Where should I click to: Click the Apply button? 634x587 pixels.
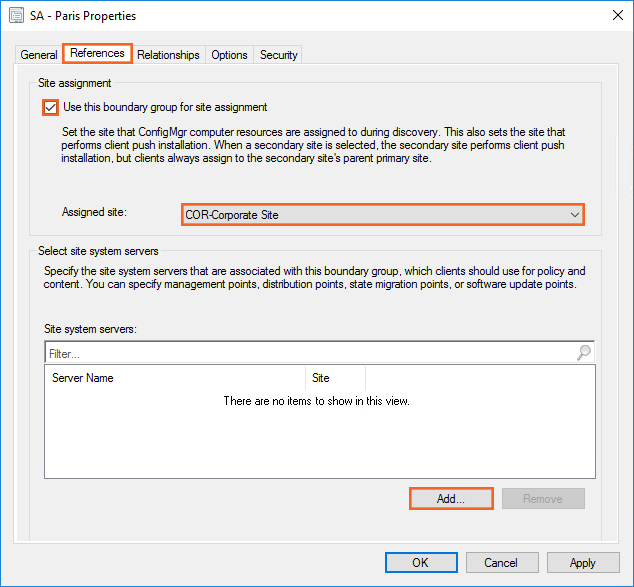pos(582,562)
